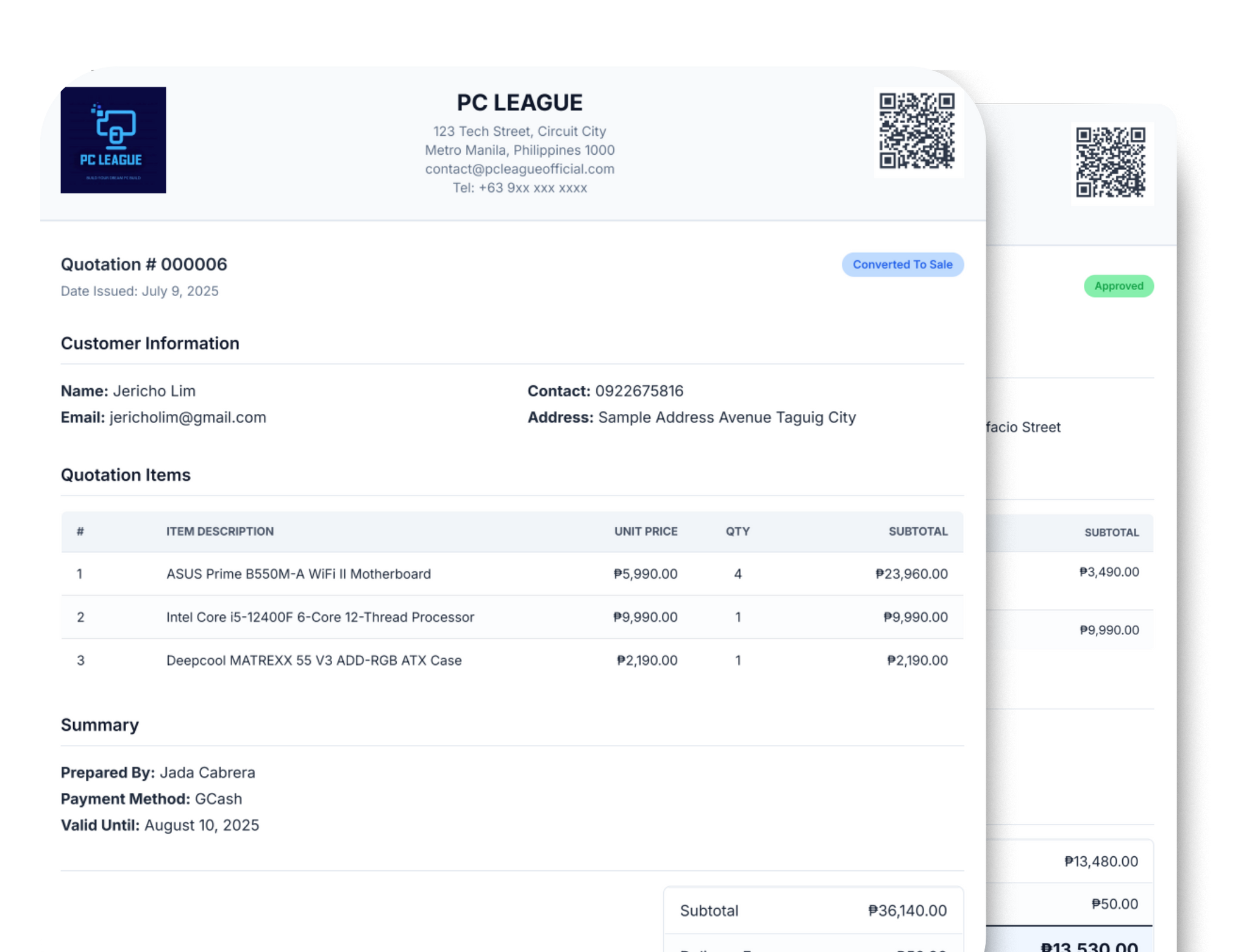Click the Quotation # 000006 title

point(144,265)
